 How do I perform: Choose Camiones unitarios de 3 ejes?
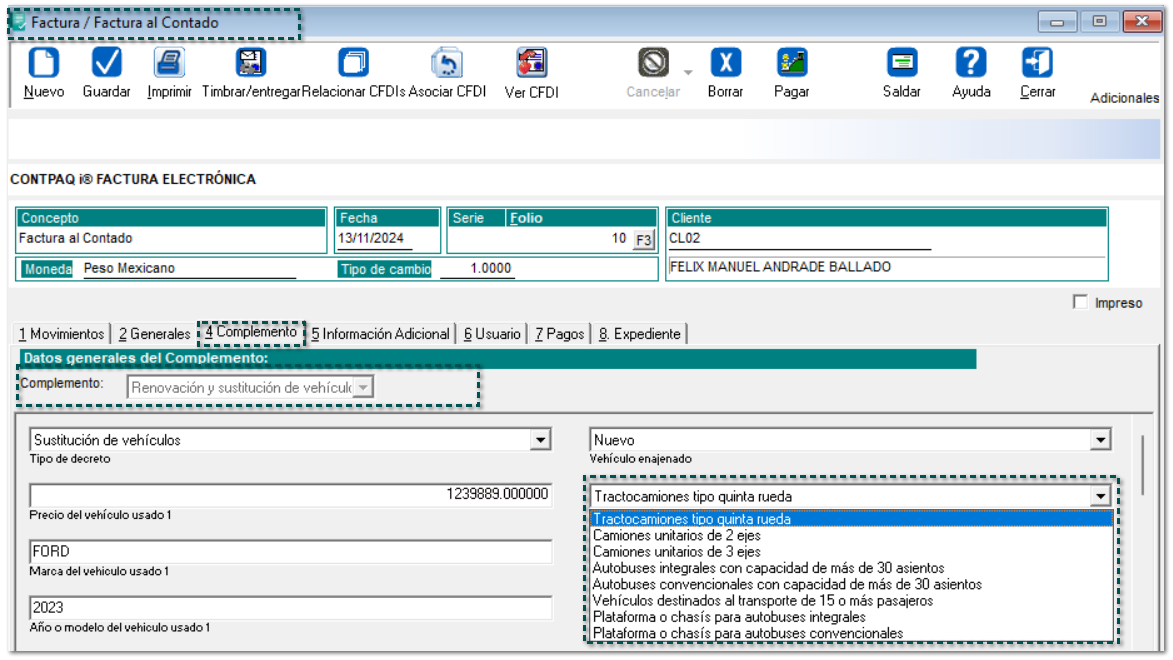[x=851, y=551]
